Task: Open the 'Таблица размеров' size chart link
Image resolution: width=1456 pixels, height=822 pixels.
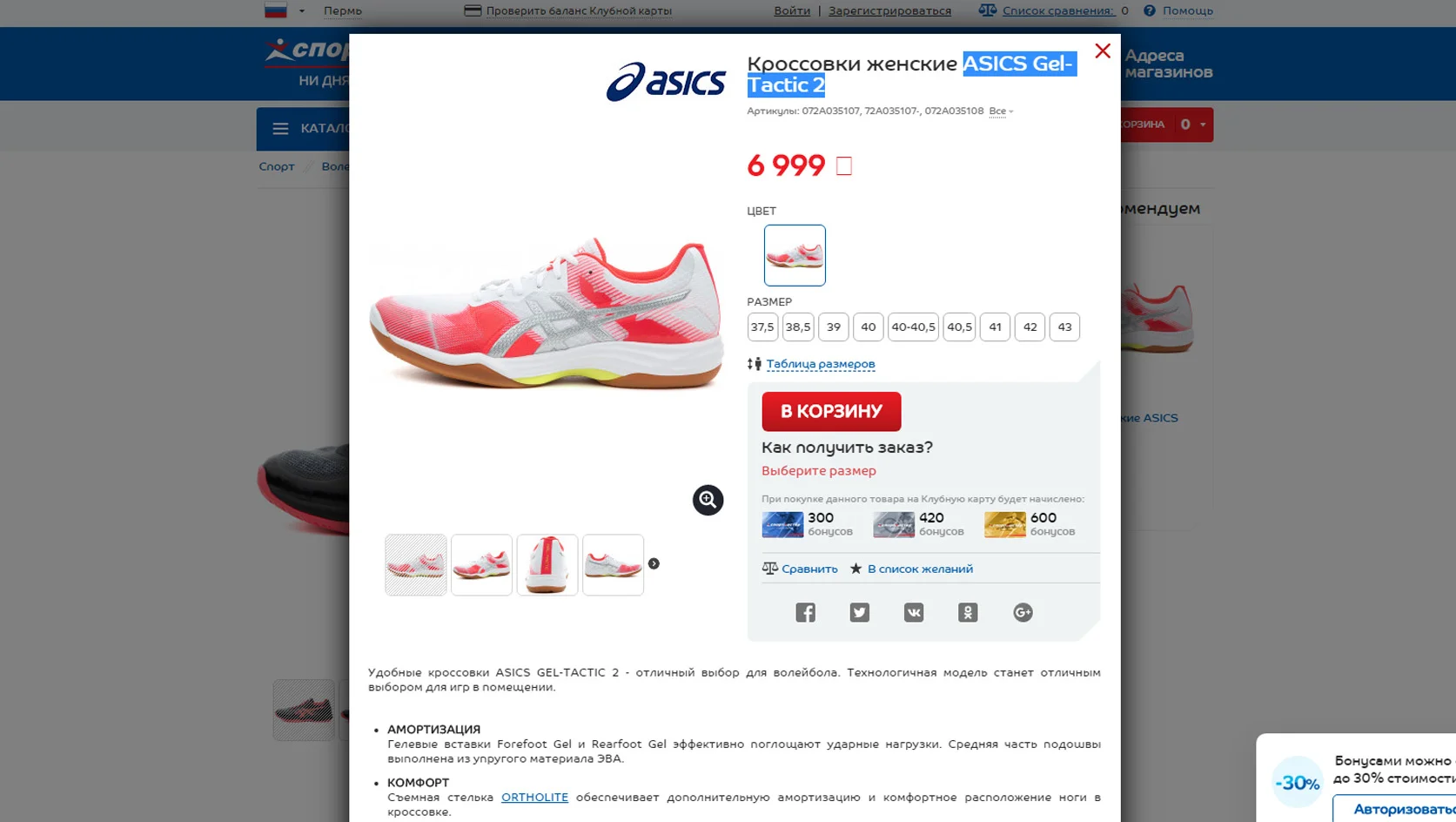Action: (x=821, y=364)
